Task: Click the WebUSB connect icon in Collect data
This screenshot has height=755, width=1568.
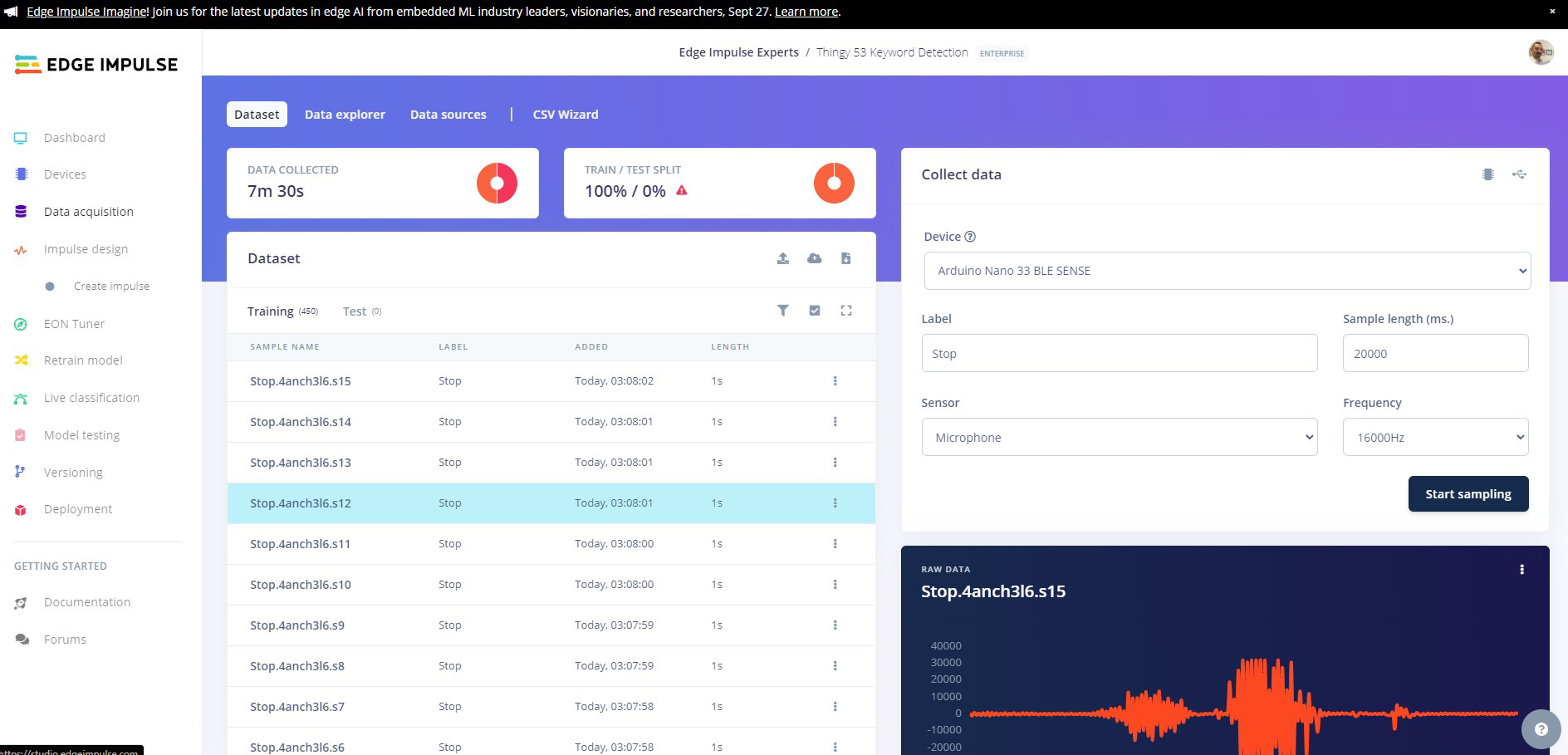Action: [x=1519, y=174]
